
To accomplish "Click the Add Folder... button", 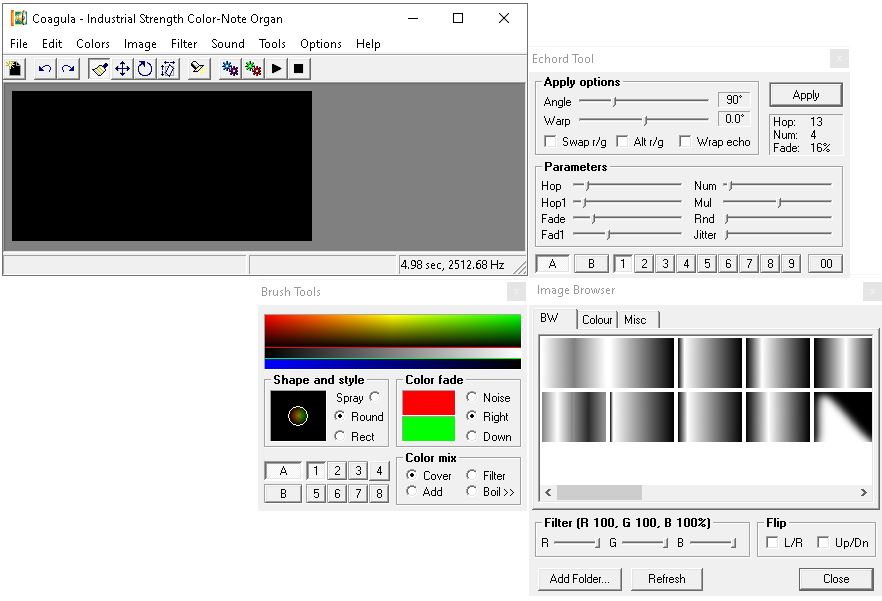I will (x=580, y=578).
